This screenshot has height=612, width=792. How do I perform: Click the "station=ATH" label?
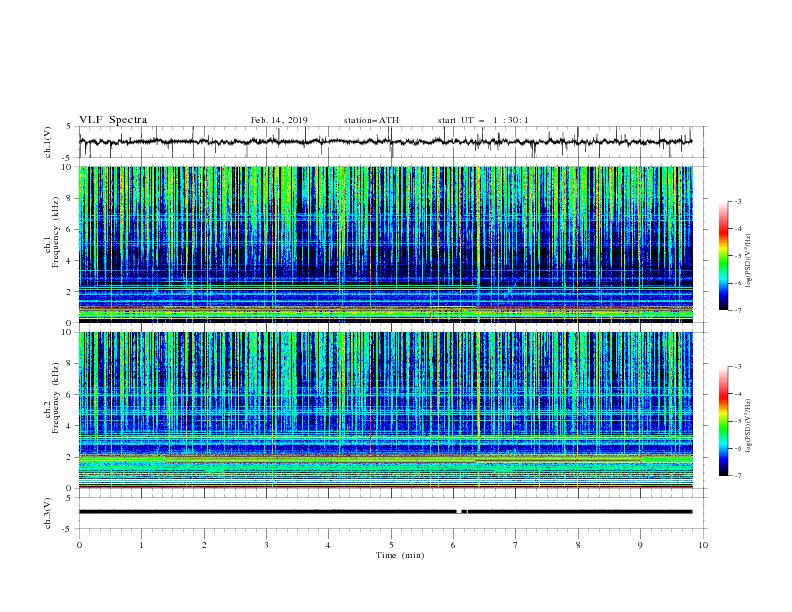pos(371,120)
